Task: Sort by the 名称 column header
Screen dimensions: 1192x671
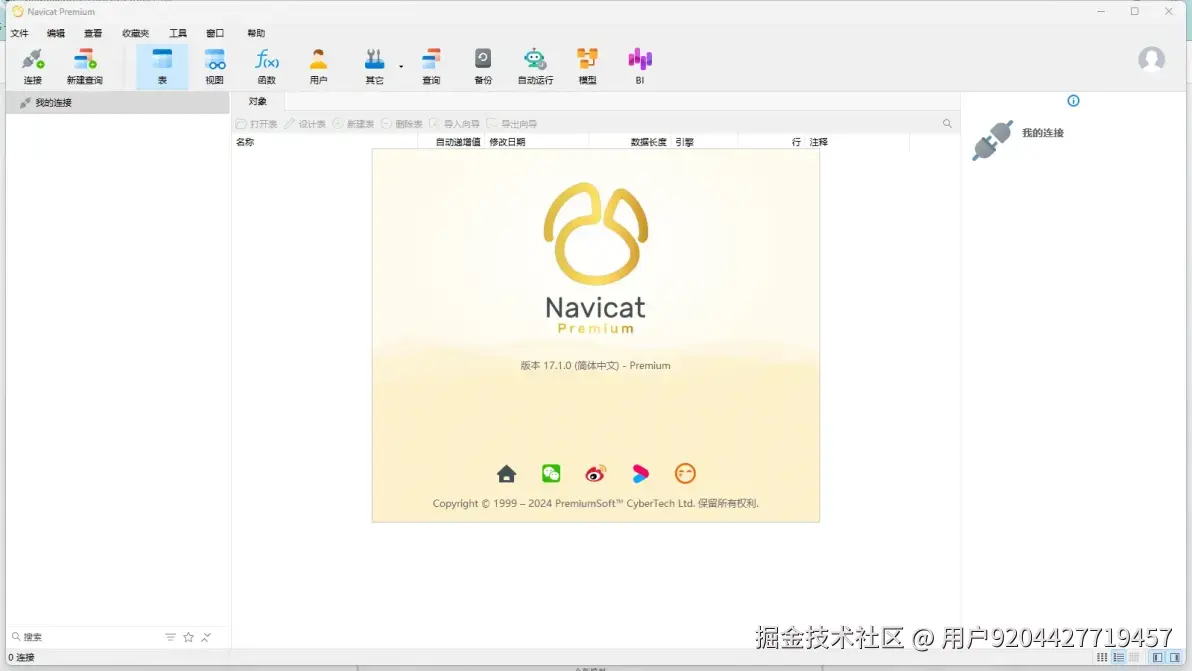Action: (245, 142)
